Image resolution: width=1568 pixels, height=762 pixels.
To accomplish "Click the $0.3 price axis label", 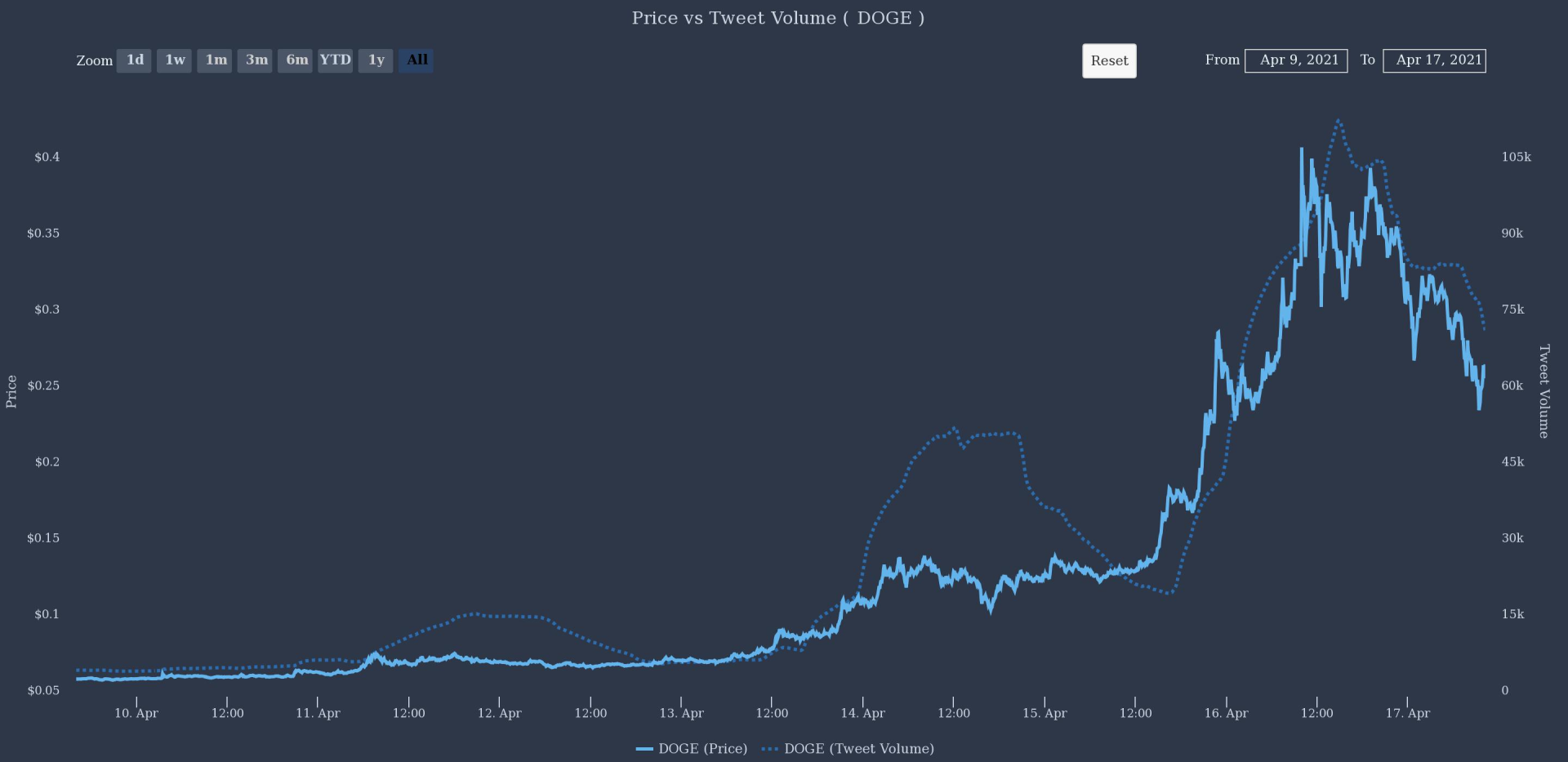I will pos(47,310).
